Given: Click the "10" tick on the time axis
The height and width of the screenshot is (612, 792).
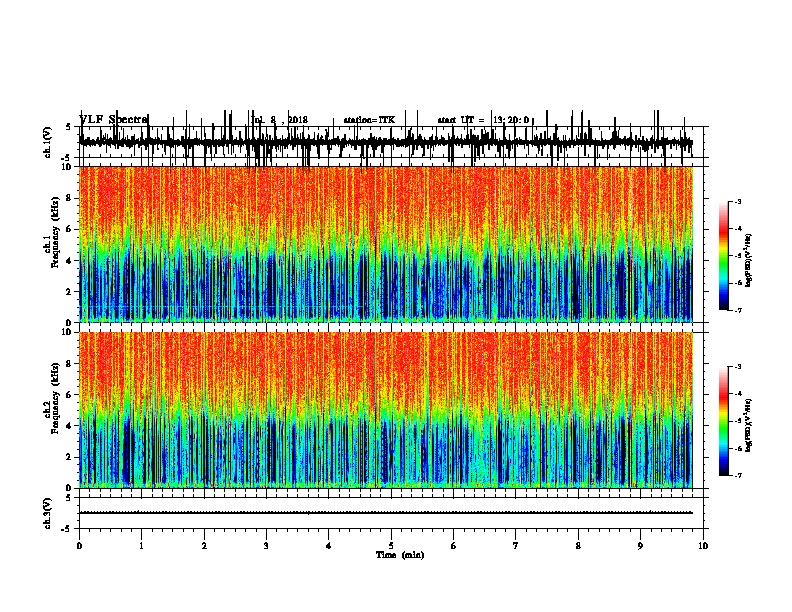Looking at the screenshot, I should coord(703,546).
